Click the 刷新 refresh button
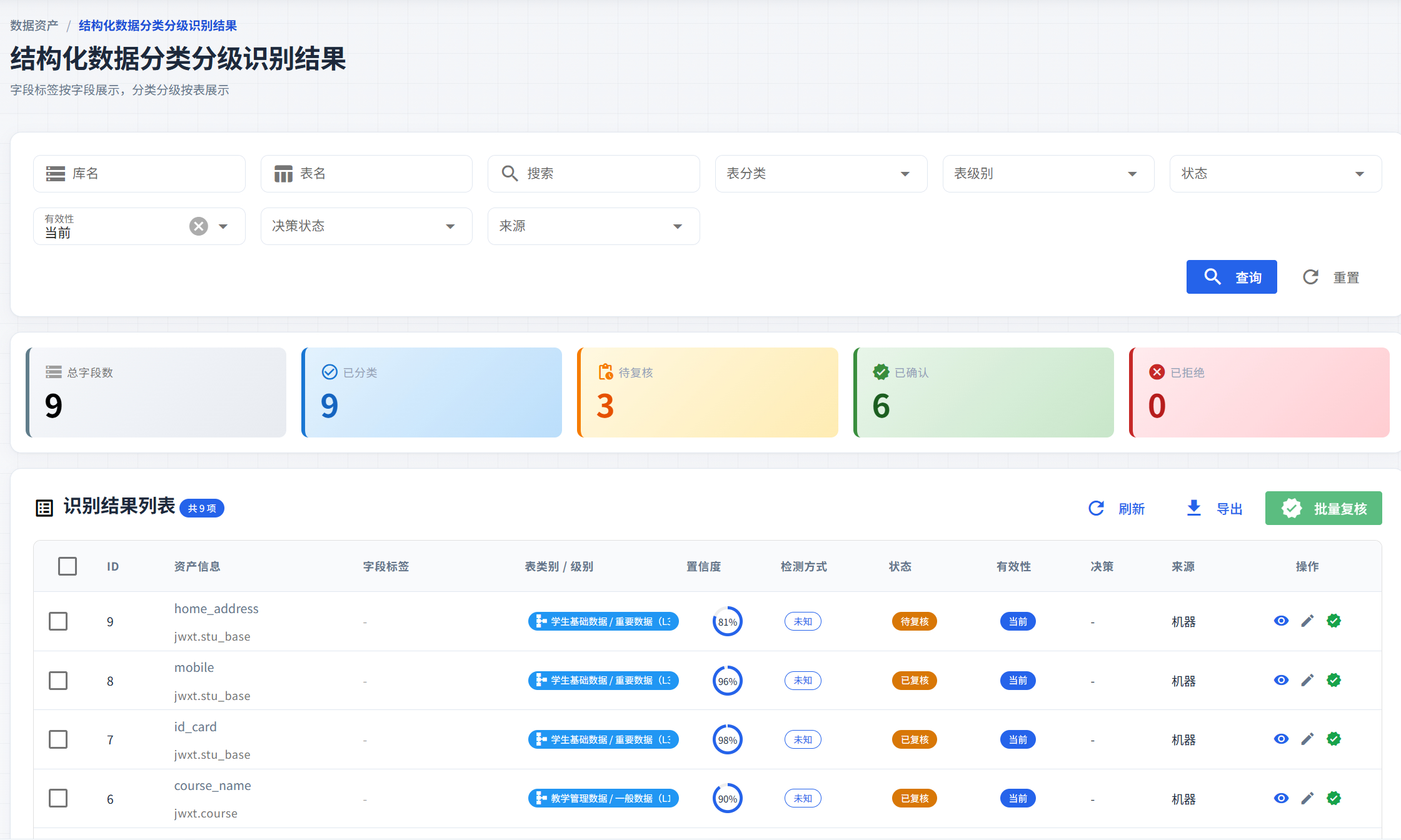Screen dimensions: 1401x840 pos(1117,508)
